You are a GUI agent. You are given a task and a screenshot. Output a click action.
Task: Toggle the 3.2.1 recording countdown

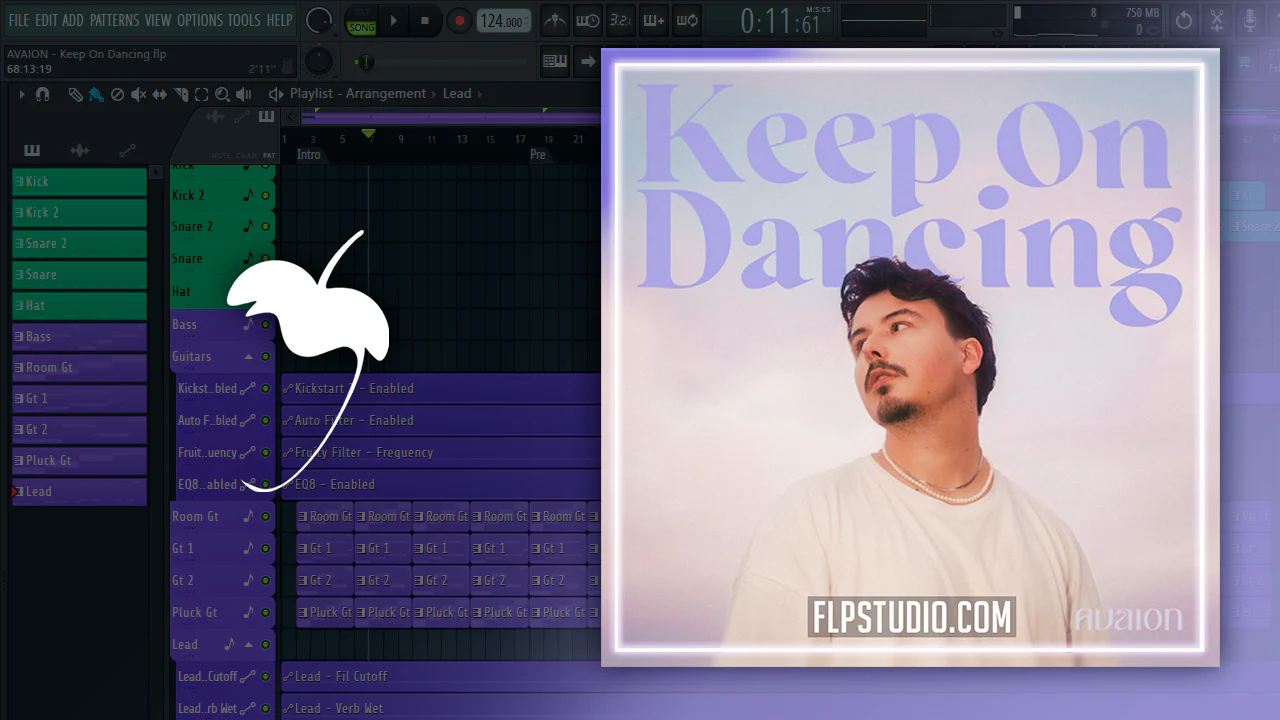tap(620, 20)
